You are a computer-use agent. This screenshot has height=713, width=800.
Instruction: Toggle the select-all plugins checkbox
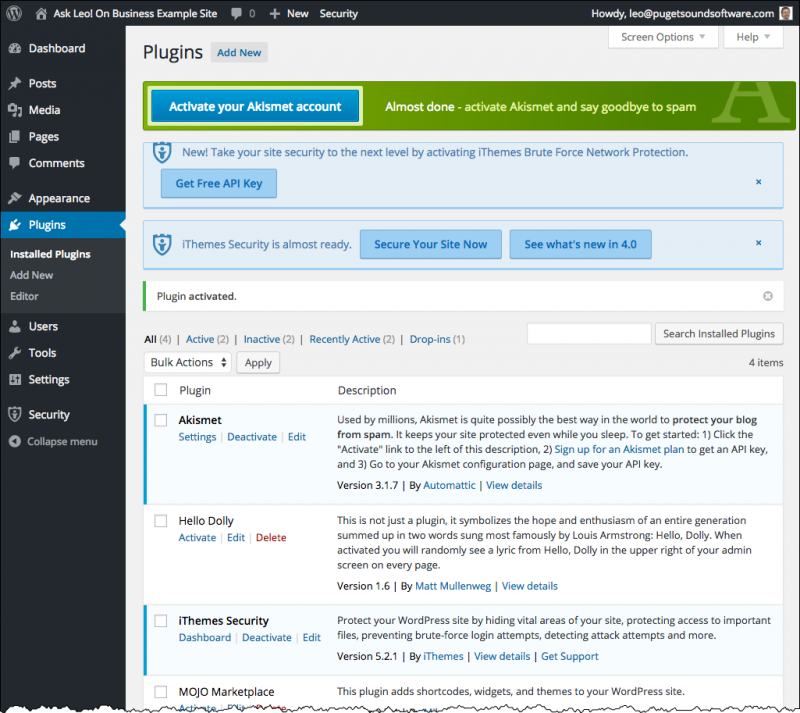click(x=161, y=390)
